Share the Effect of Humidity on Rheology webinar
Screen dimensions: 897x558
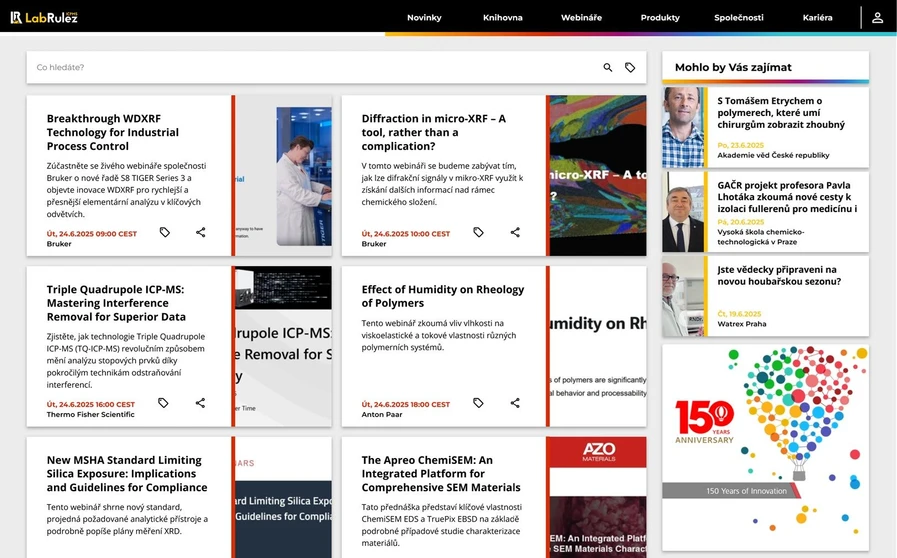click(515, 403)
